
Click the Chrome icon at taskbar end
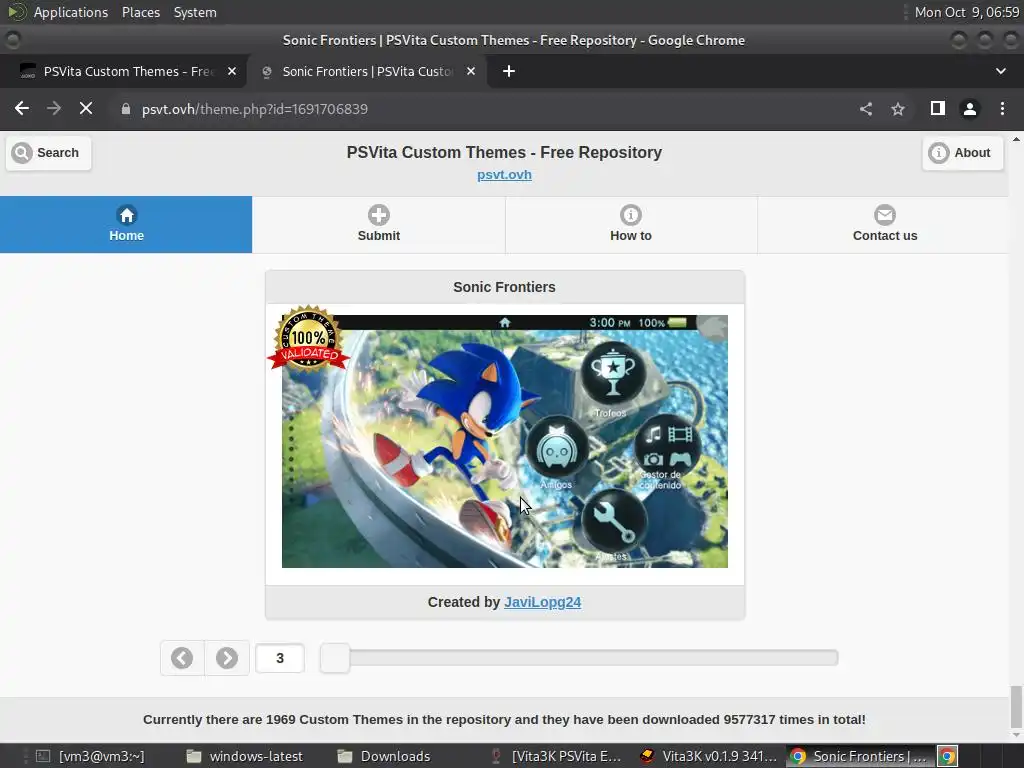947,756
